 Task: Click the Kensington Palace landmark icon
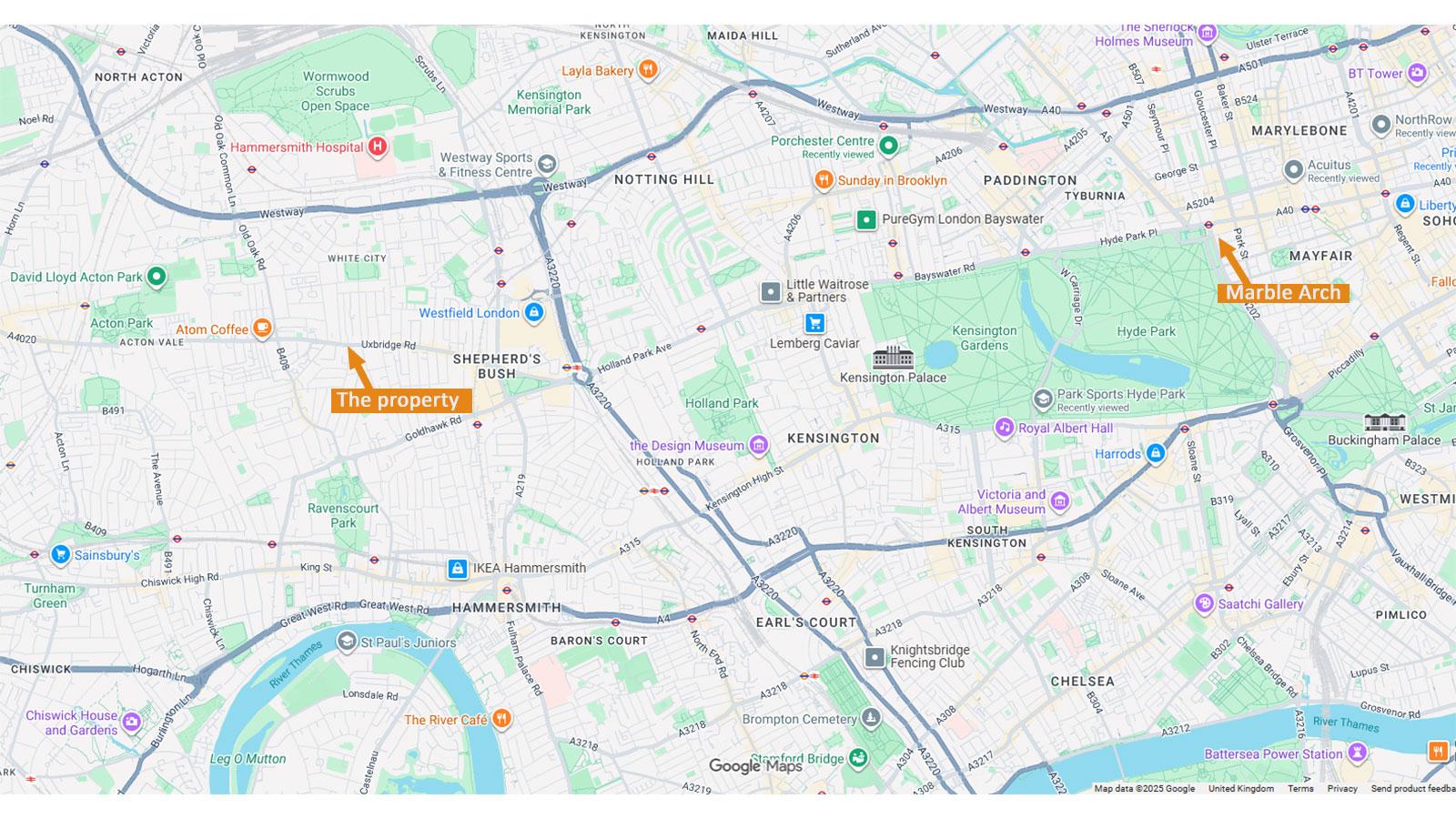coord(893,357)
